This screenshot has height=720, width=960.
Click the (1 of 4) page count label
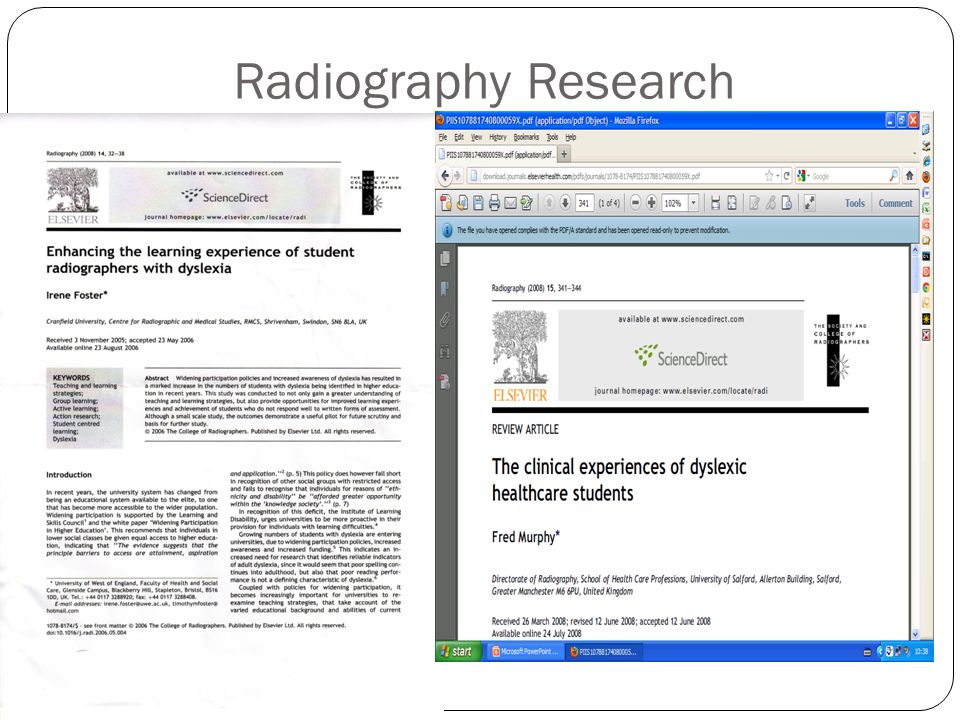point(609,203)
